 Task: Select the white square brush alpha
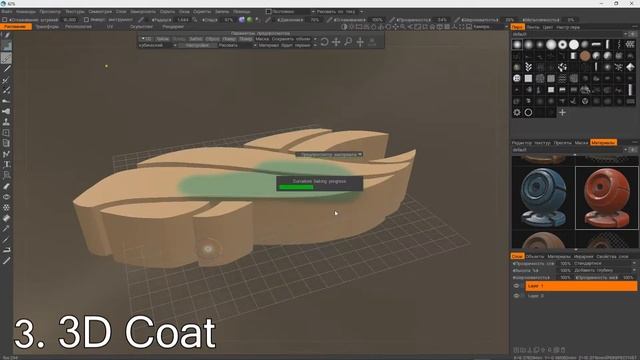[528, 78]
